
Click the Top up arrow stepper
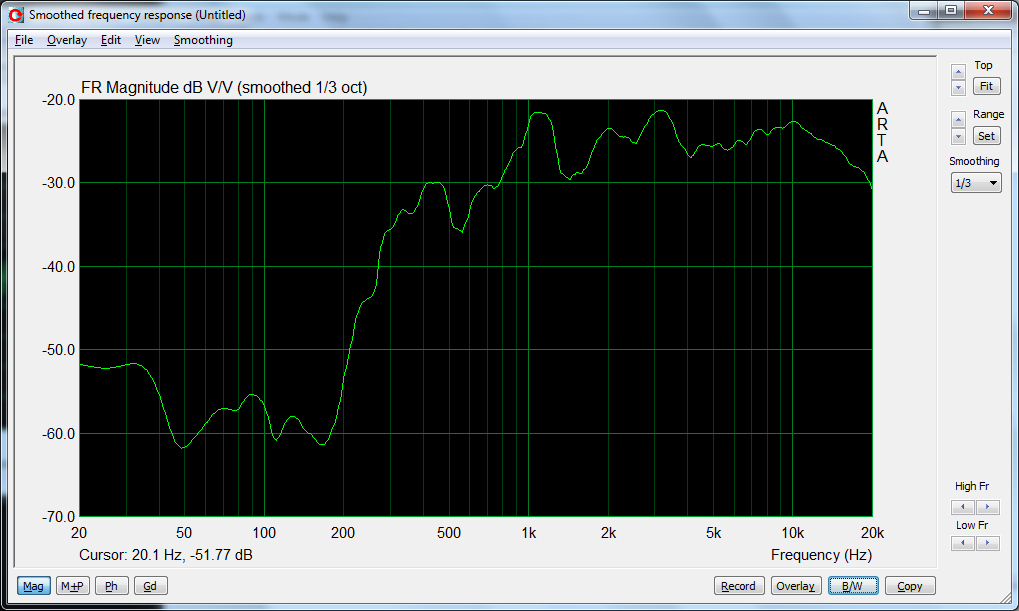point(958,72)
